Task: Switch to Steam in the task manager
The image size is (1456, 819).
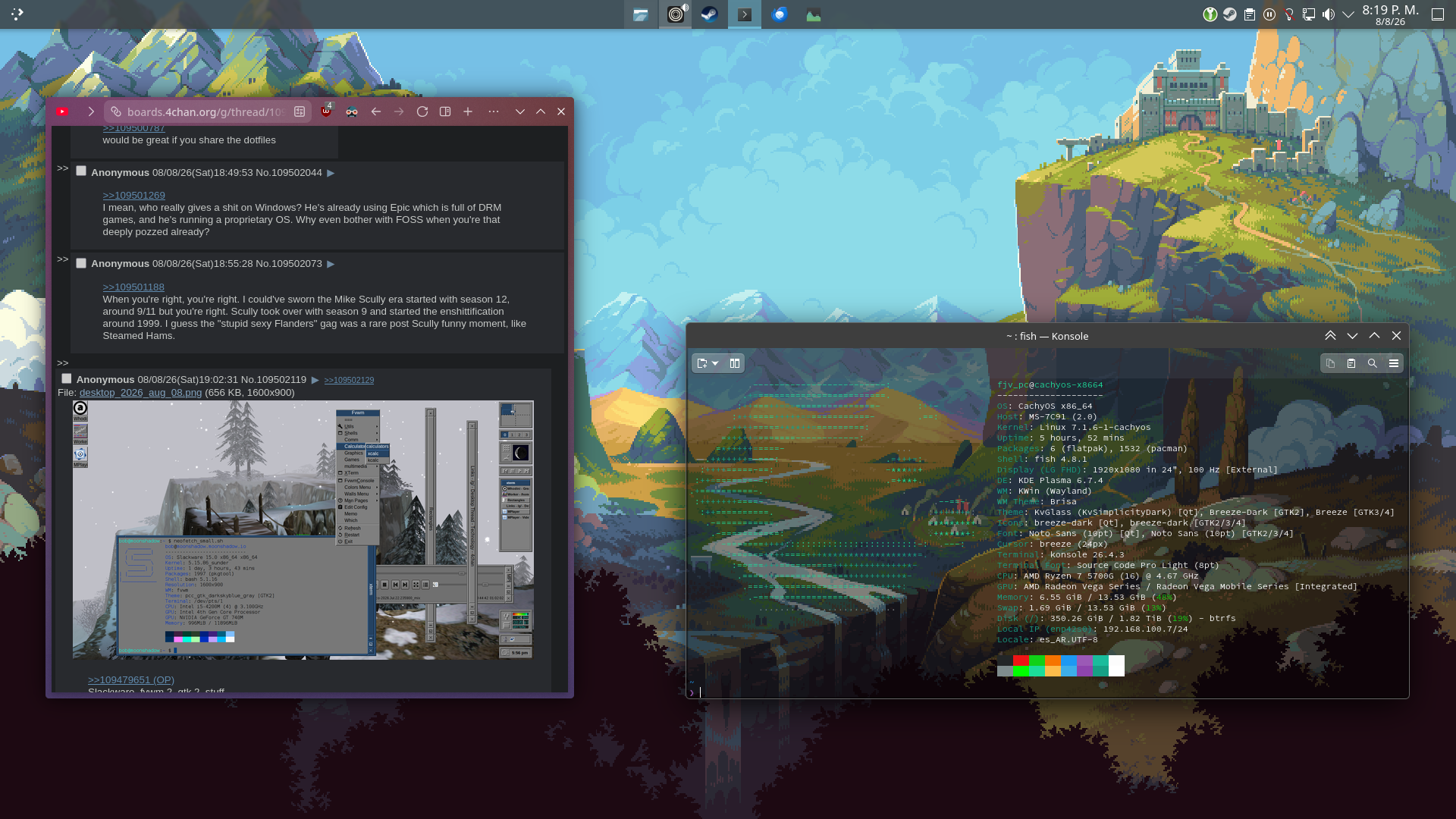Action: (x=710, y=14)
